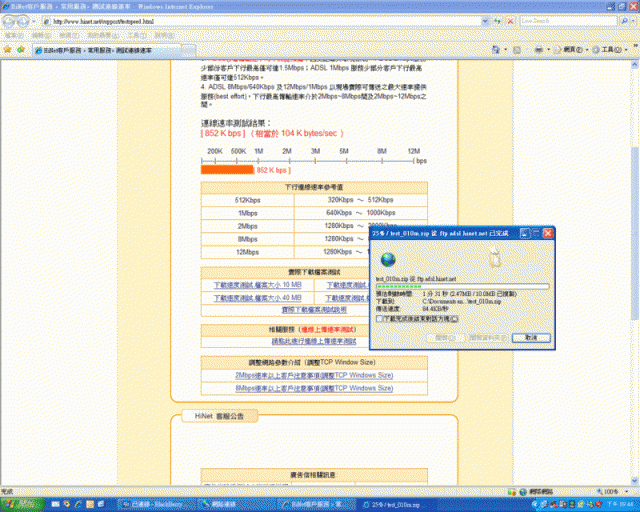The height and width of the screenshot is (512, 640).
Task: Select the HiNet customer service tab
Action: point(106,50)
